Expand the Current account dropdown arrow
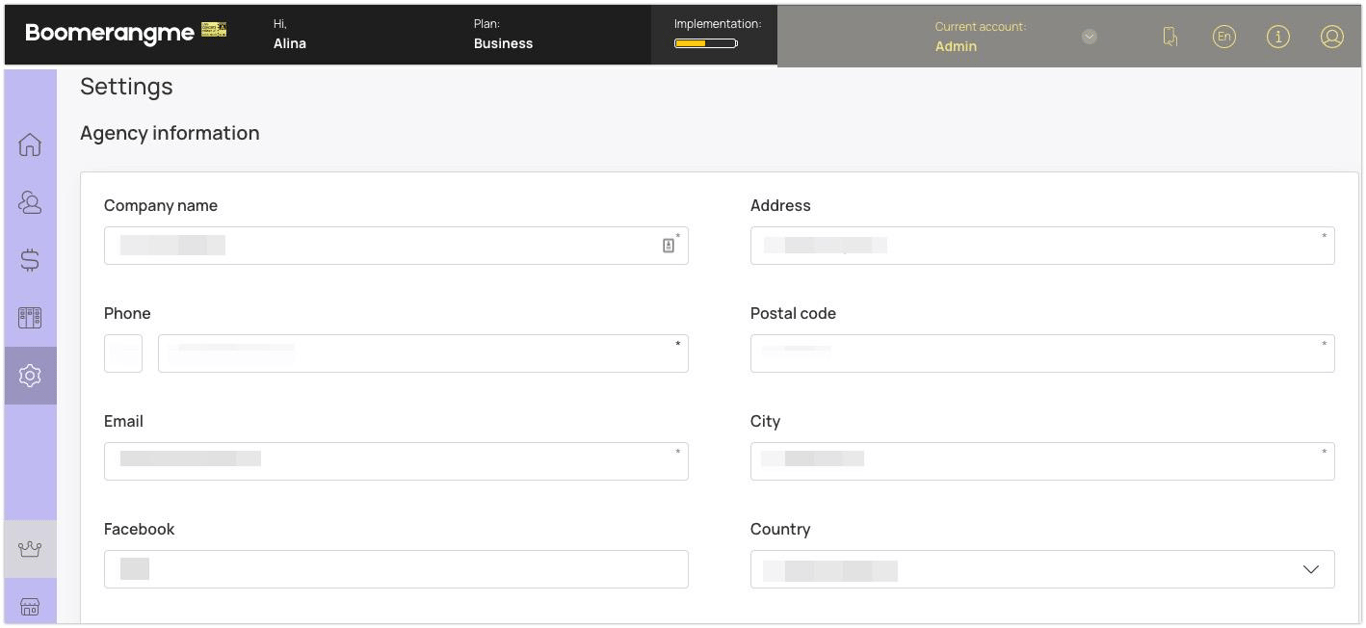This screenshot has width=1366, height=628. click(x=1090, y=37)
